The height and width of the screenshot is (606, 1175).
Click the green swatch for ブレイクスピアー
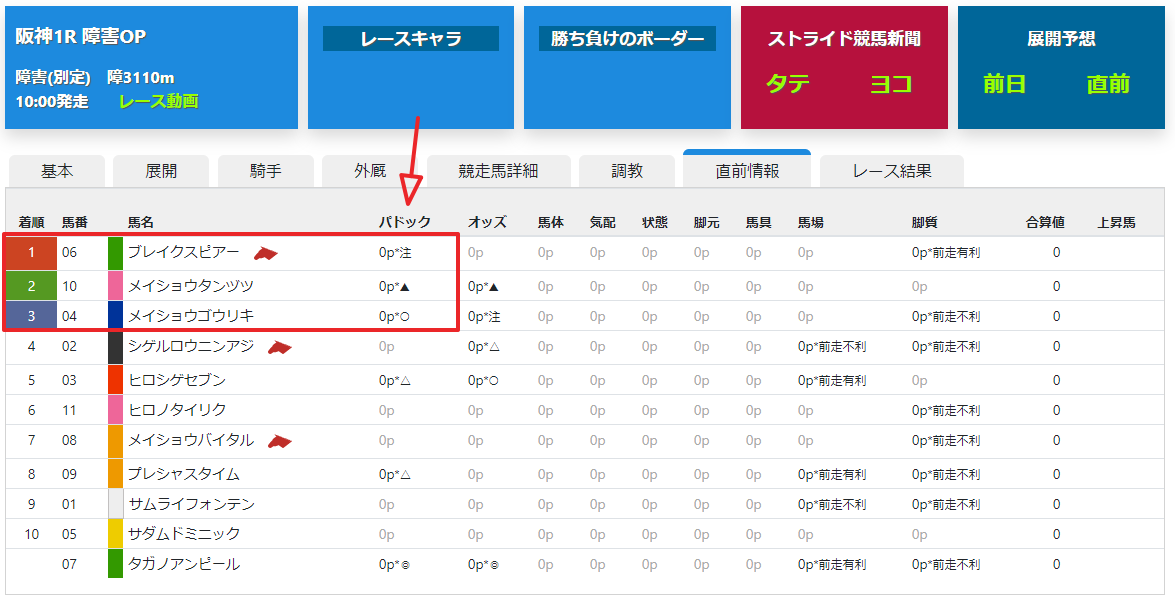point(115,253)
